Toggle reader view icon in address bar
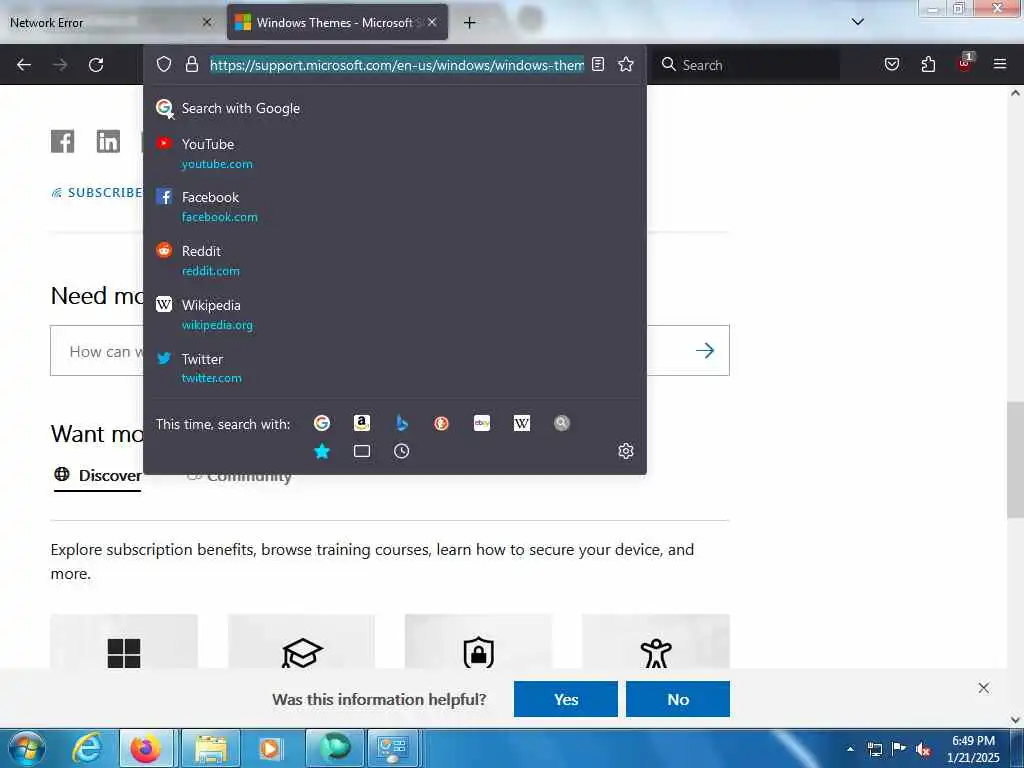 click(598, 64)
